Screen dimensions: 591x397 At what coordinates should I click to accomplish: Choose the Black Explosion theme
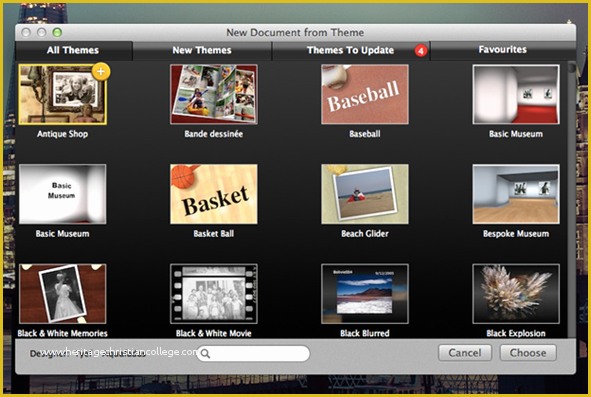516,294
